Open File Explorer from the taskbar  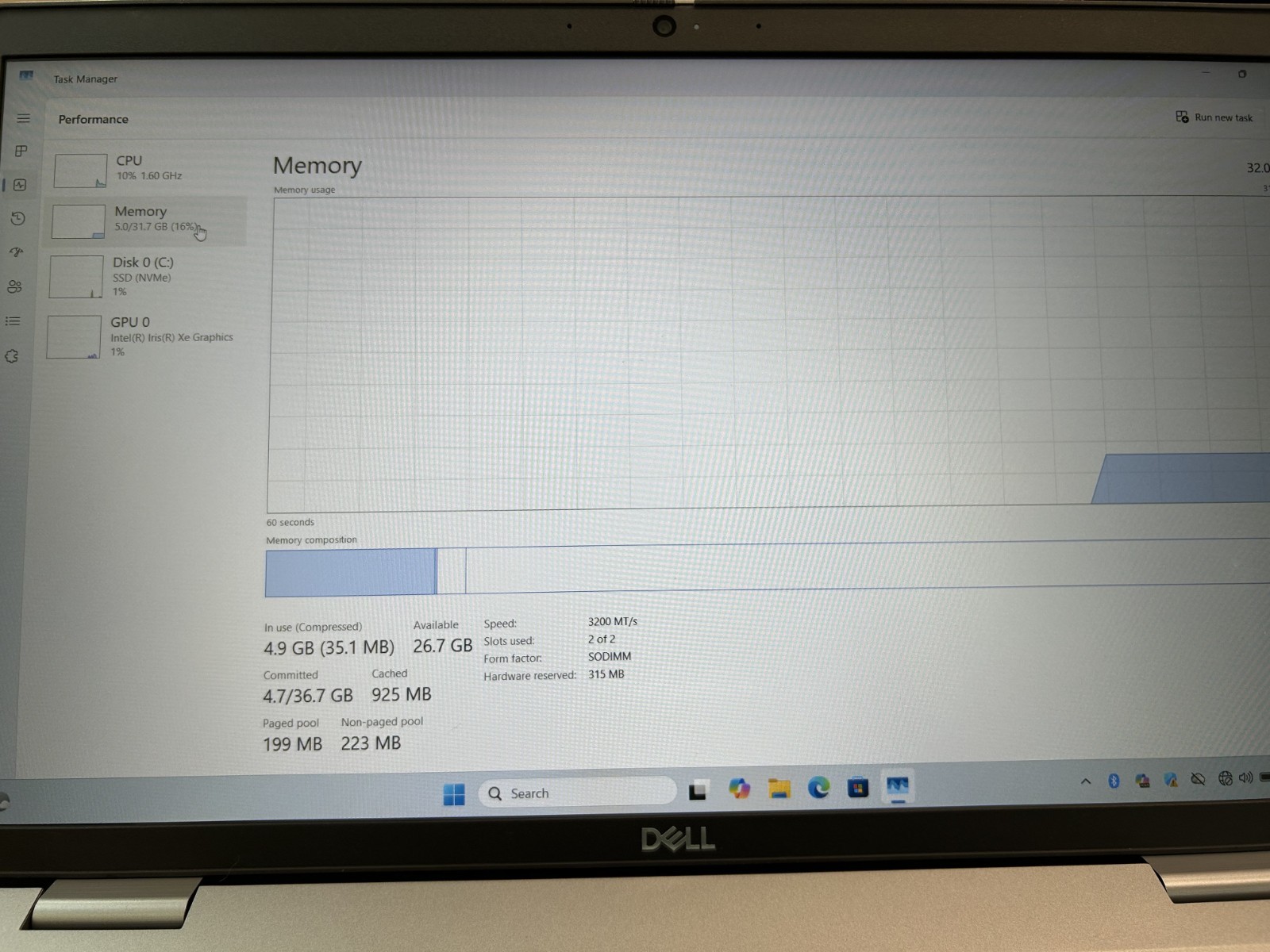point(779,788)
